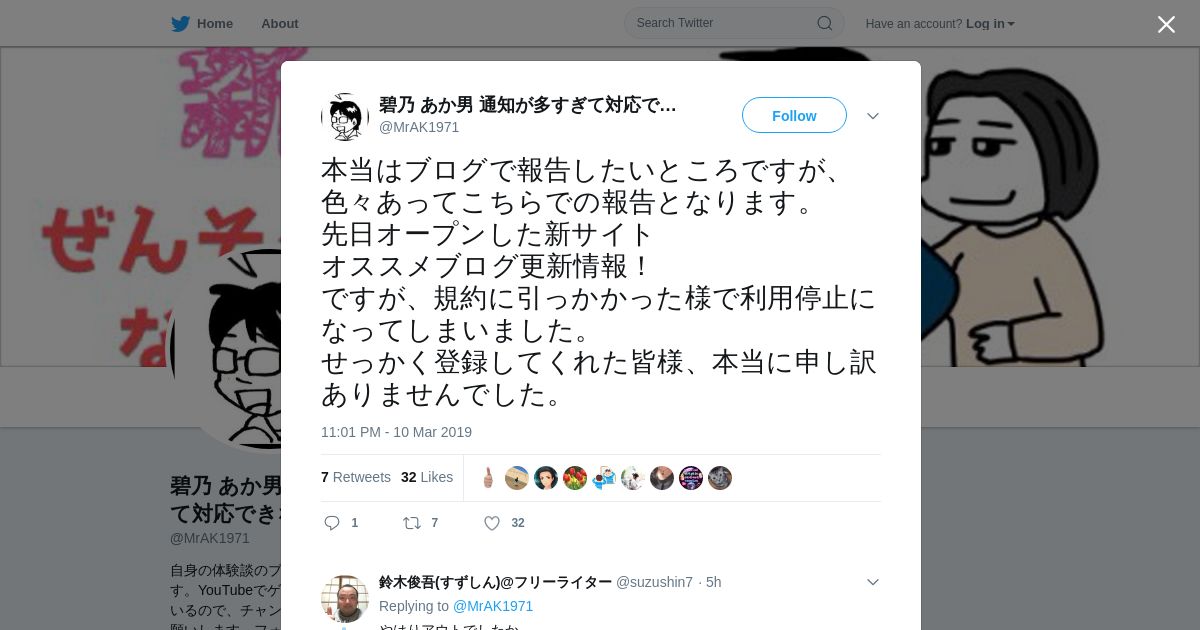Click the first liker avatar thumbnail
The width and height of the screenshot is (1200, 630).
[488, 478]
